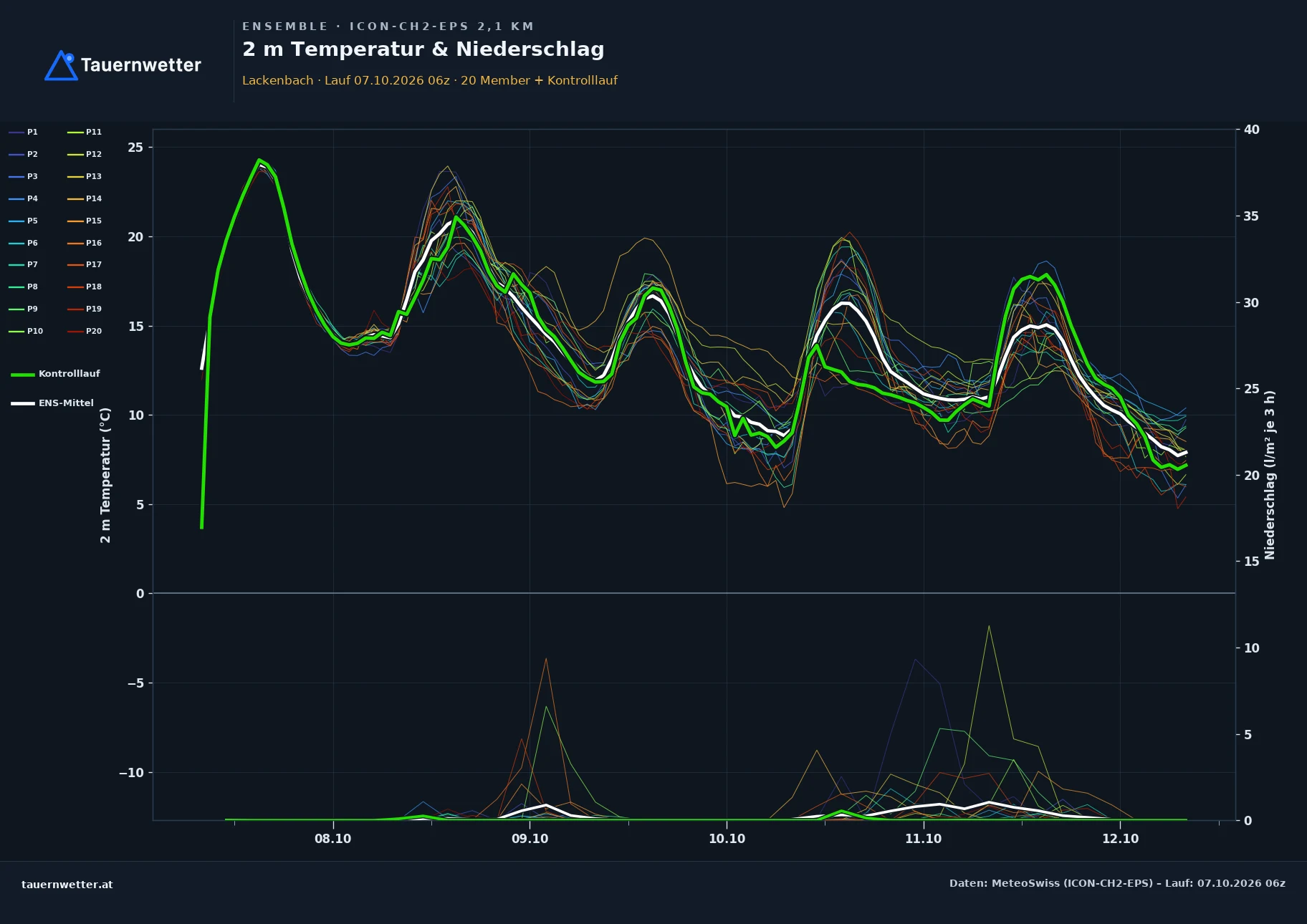
Task: Click the −10 temperature axis tick label
Action: (131, 773)
